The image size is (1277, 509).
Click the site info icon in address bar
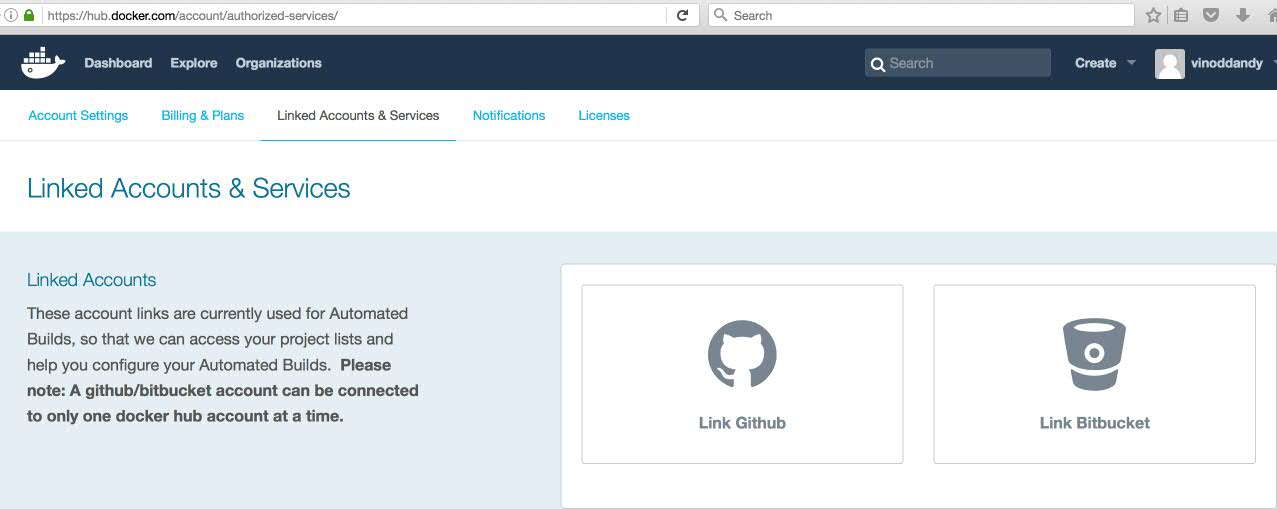[x=11, y=15]
